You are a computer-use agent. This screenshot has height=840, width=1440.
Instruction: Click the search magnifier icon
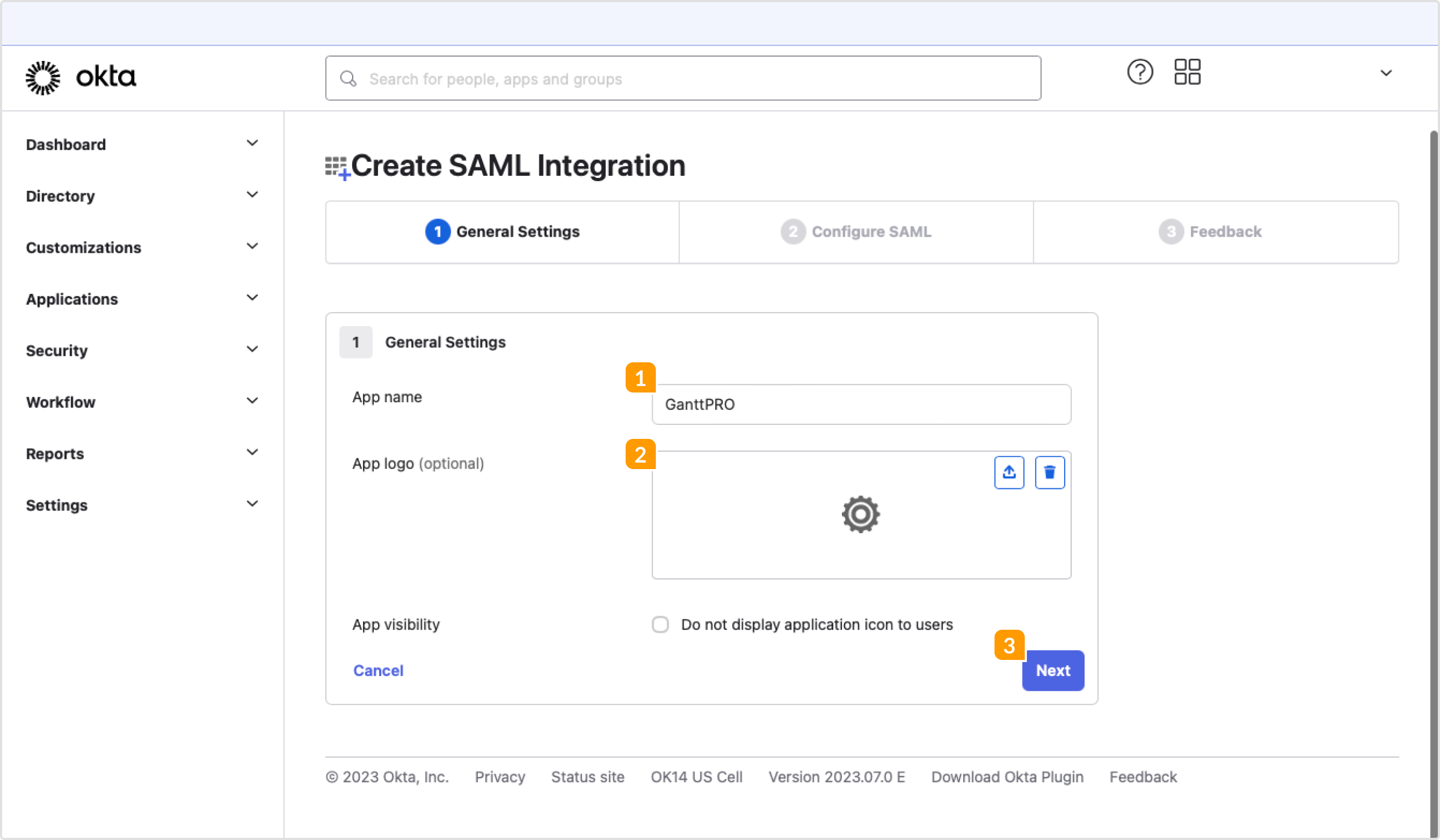(348, 79)
